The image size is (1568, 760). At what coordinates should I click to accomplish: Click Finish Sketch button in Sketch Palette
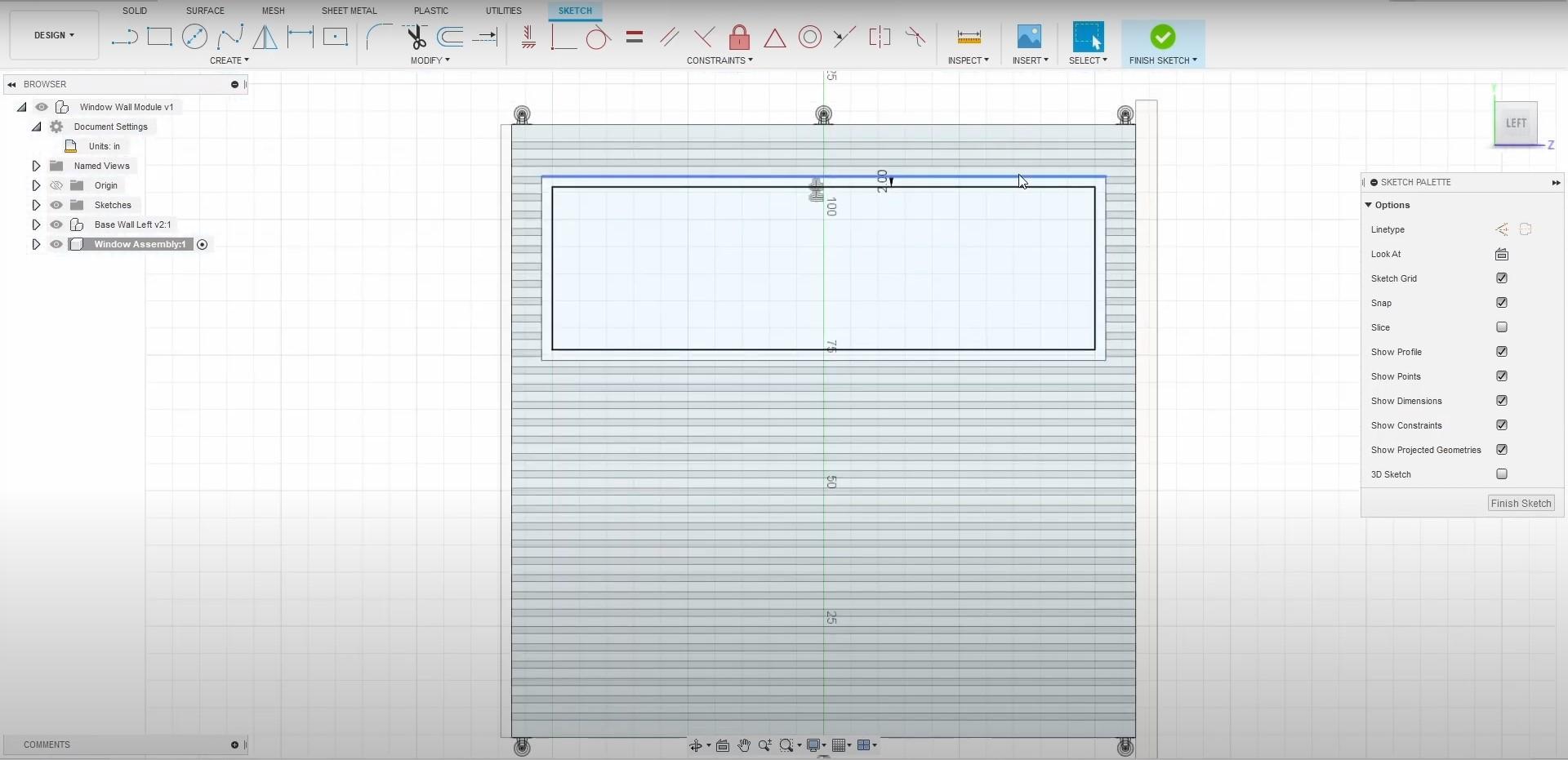pyautogui.click(x=1521, y=504)
